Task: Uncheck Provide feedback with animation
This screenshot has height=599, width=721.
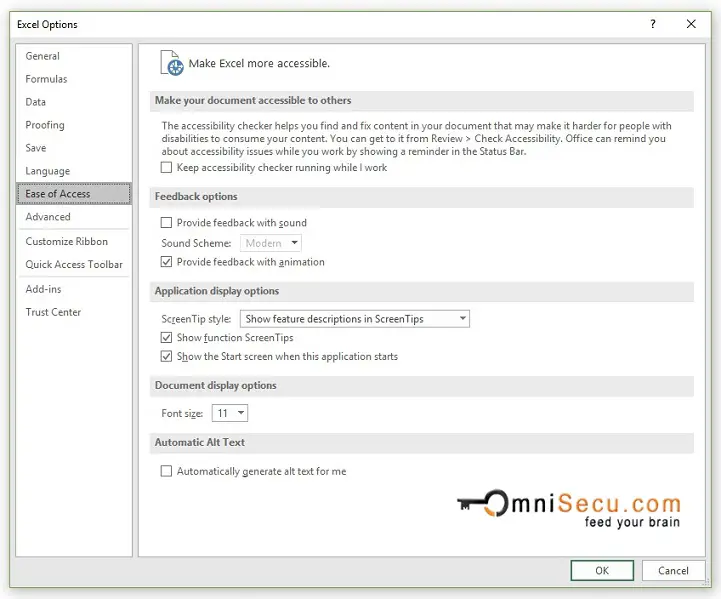Action: coord(166,262)
